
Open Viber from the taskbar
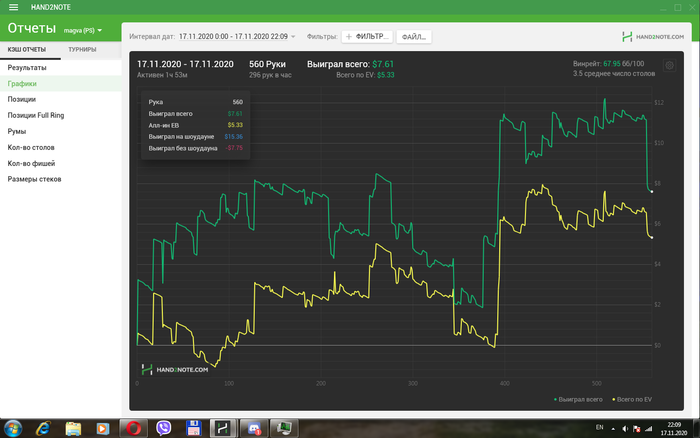click(x=164, y=429)
